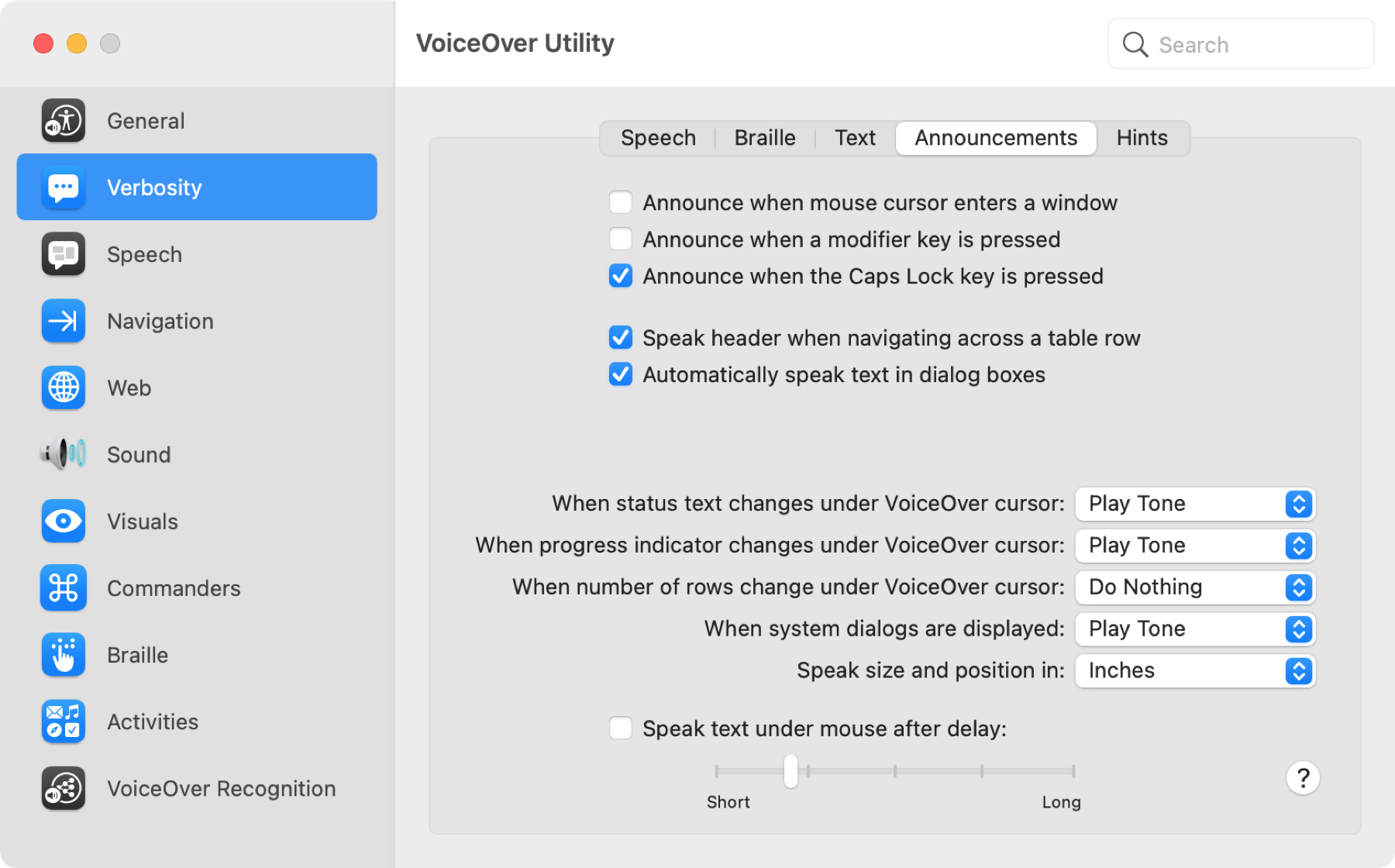Screen dimensions: 1395x868
Task: Click the mouse delay slider thumb
Action: [790, 771]
